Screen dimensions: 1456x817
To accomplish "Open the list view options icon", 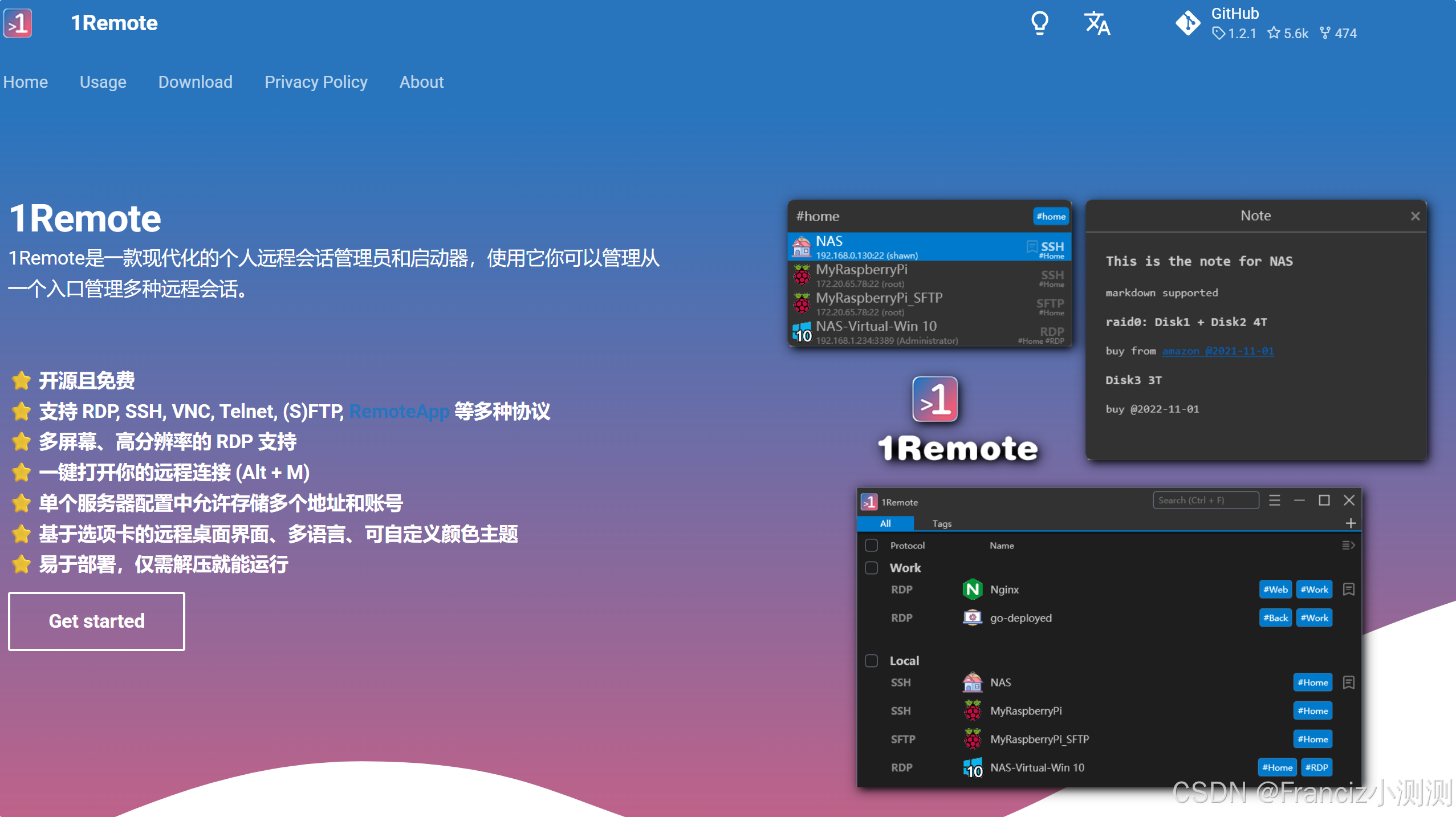I will [1348, 546].
